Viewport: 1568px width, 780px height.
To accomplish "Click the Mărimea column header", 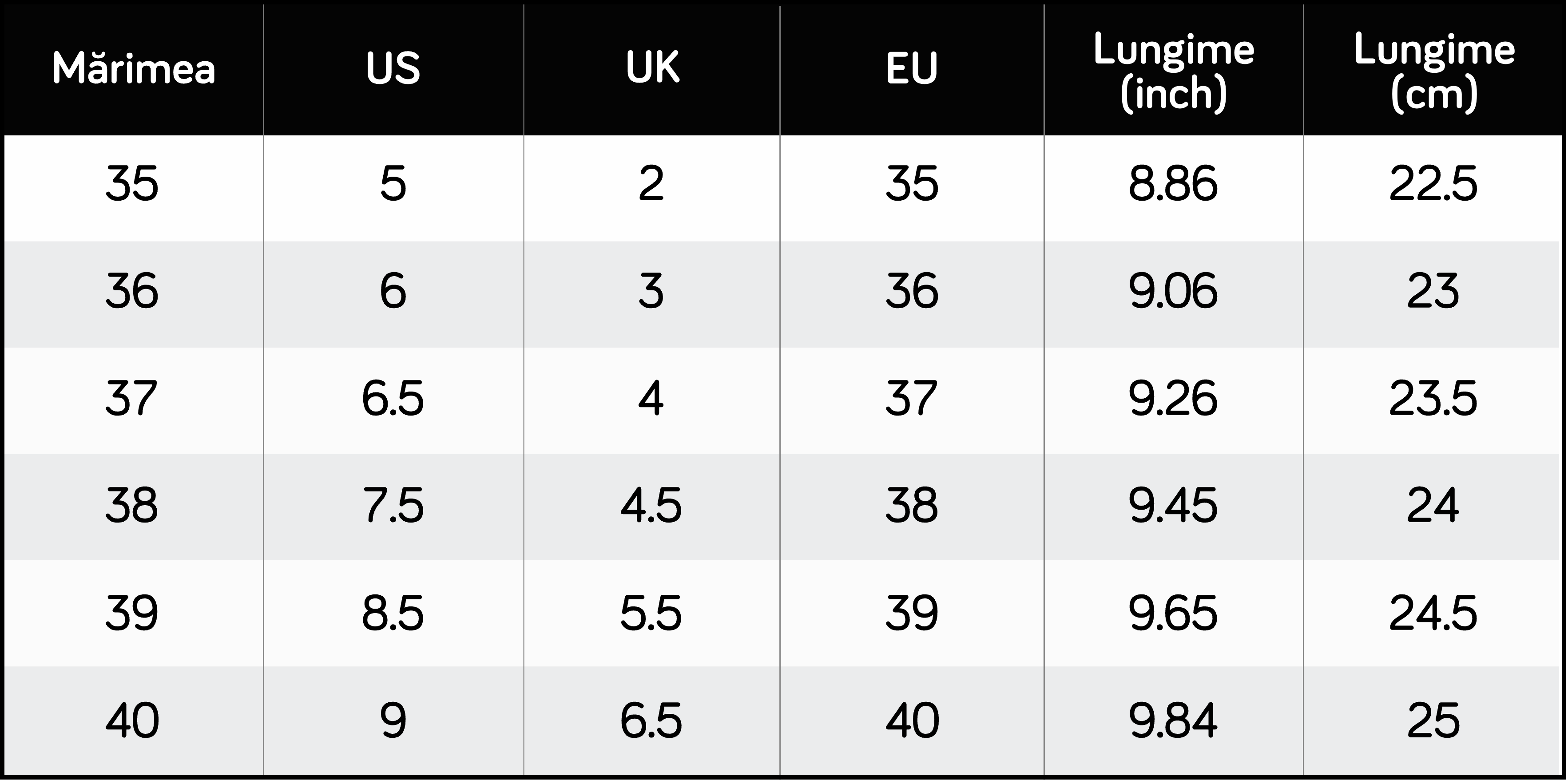I will 134,68.
